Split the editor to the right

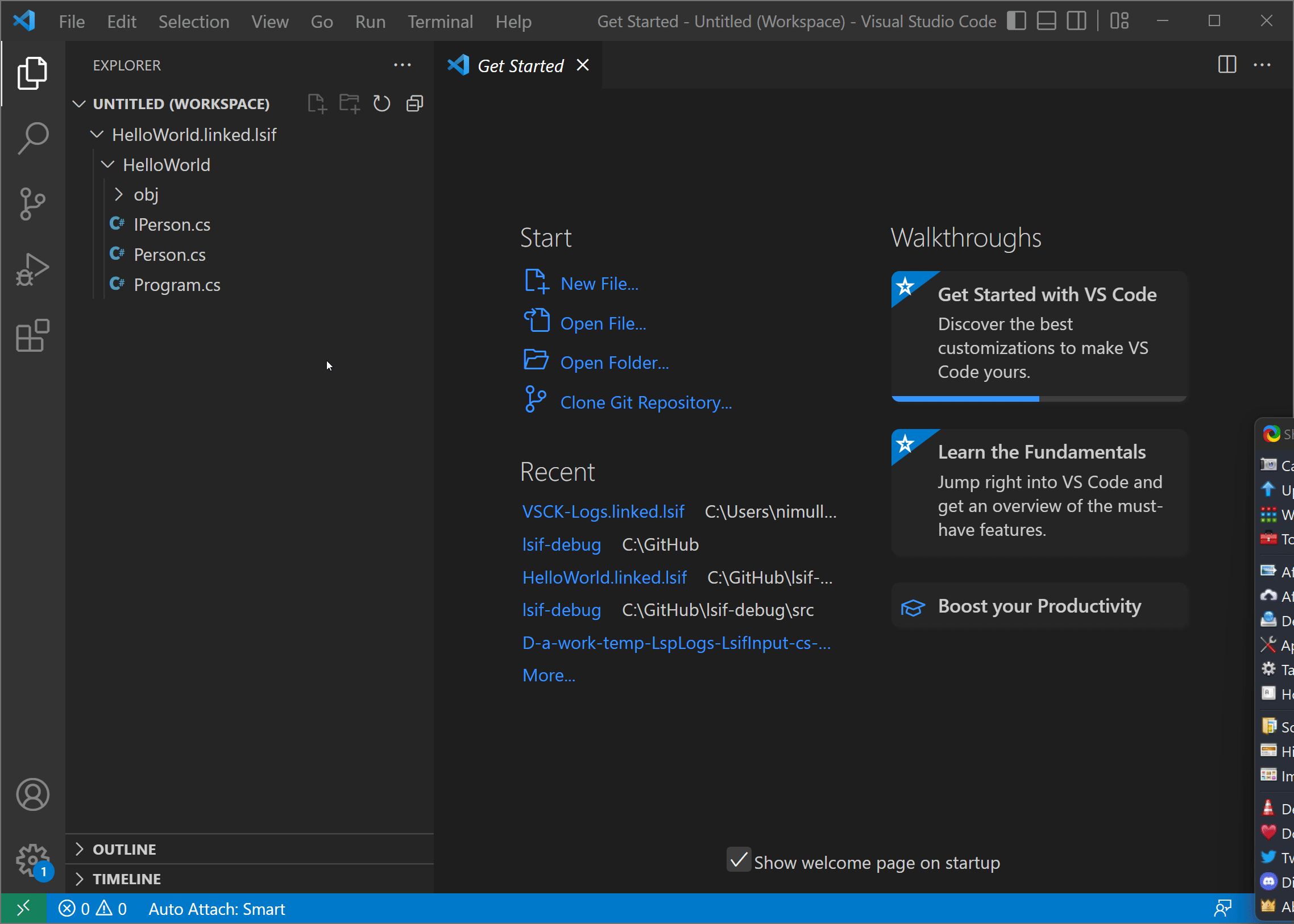(x=1227, y=65)
